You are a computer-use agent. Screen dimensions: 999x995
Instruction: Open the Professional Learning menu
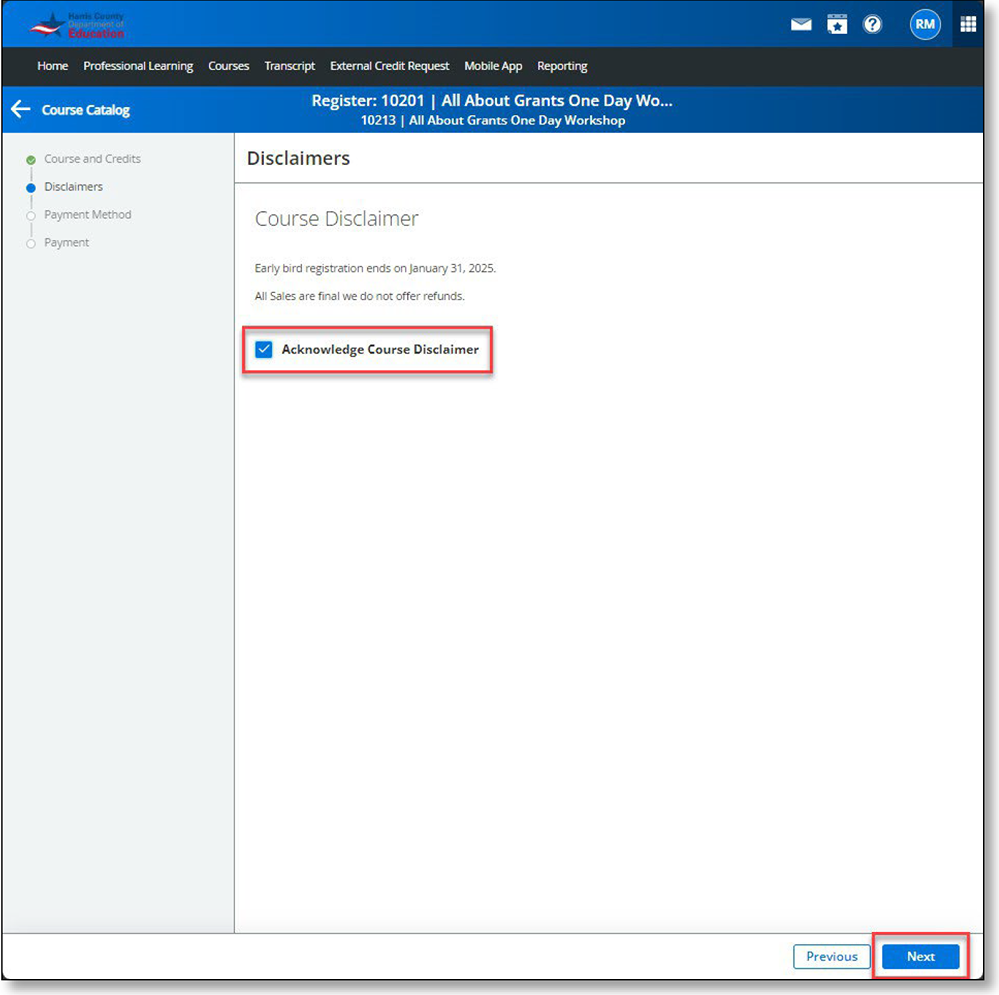[138, 66]
